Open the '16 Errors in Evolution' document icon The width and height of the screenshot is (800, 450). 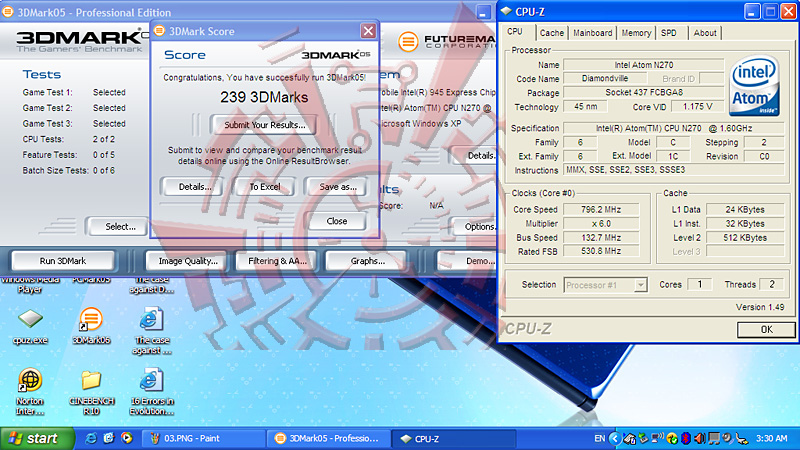[x=152, y=380]
